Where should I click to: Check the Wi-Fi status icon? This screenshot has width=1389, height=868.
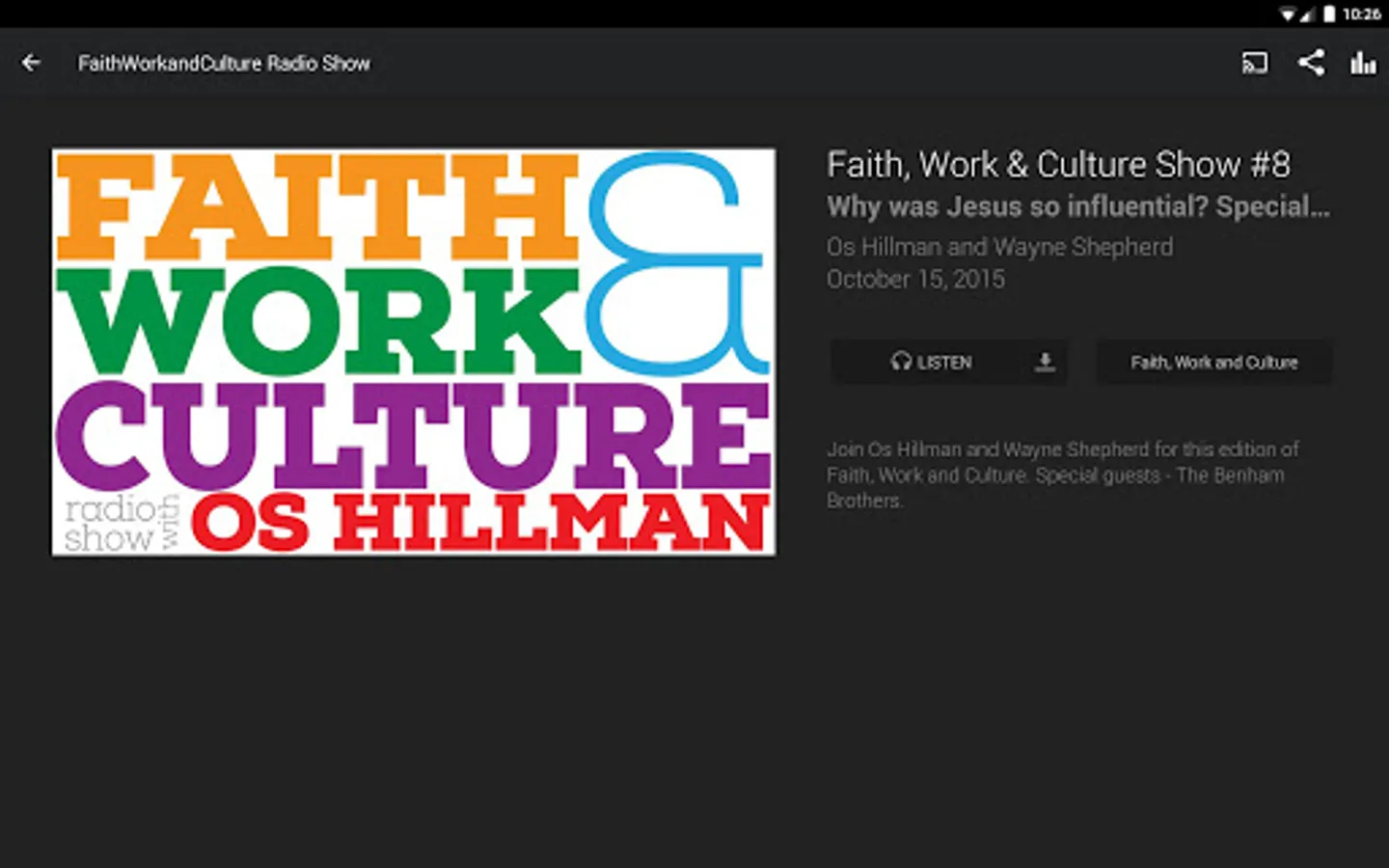point(1288,14)
